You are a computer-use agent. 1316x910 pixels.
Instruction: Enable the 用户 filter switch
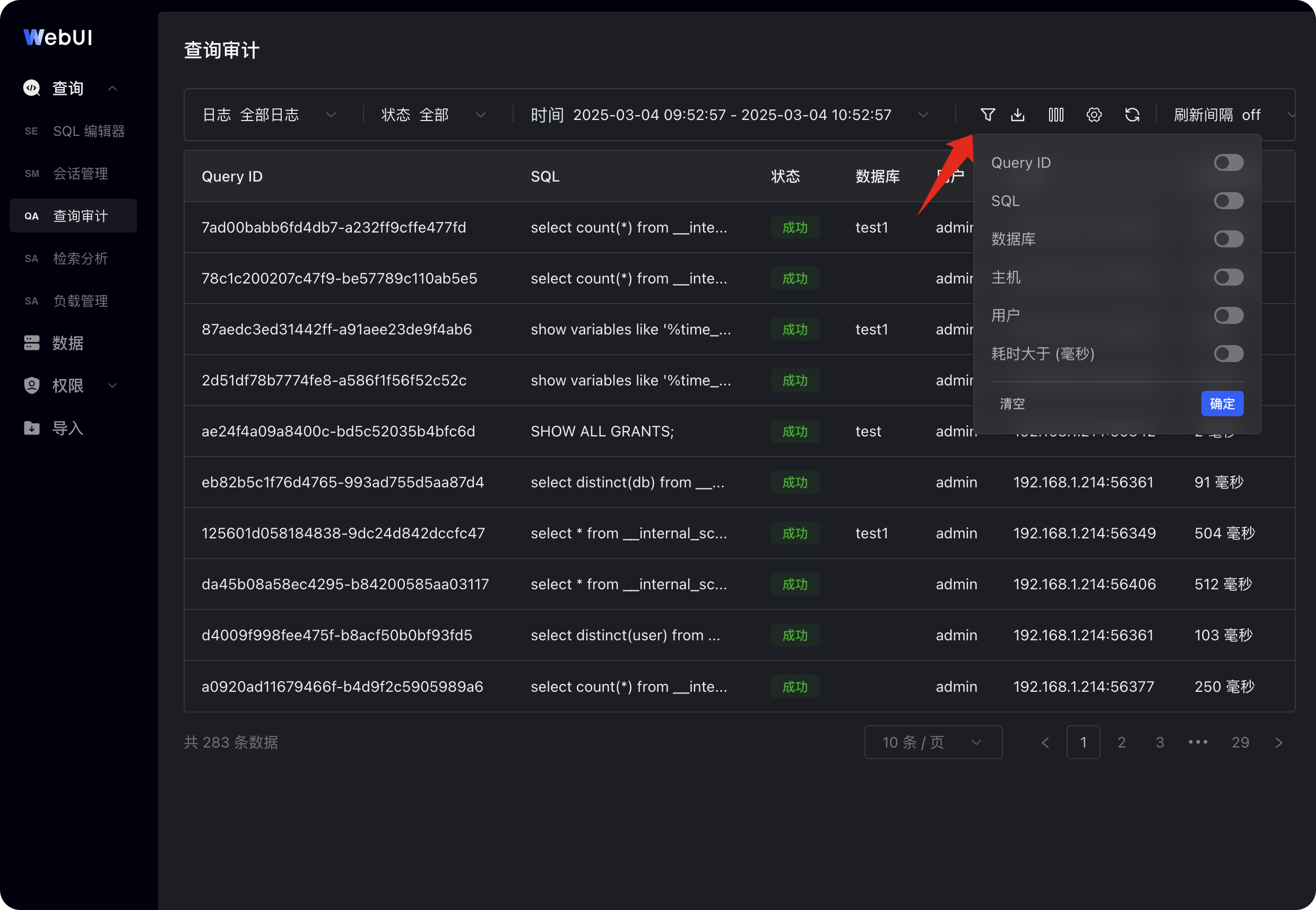(1228, 315)
